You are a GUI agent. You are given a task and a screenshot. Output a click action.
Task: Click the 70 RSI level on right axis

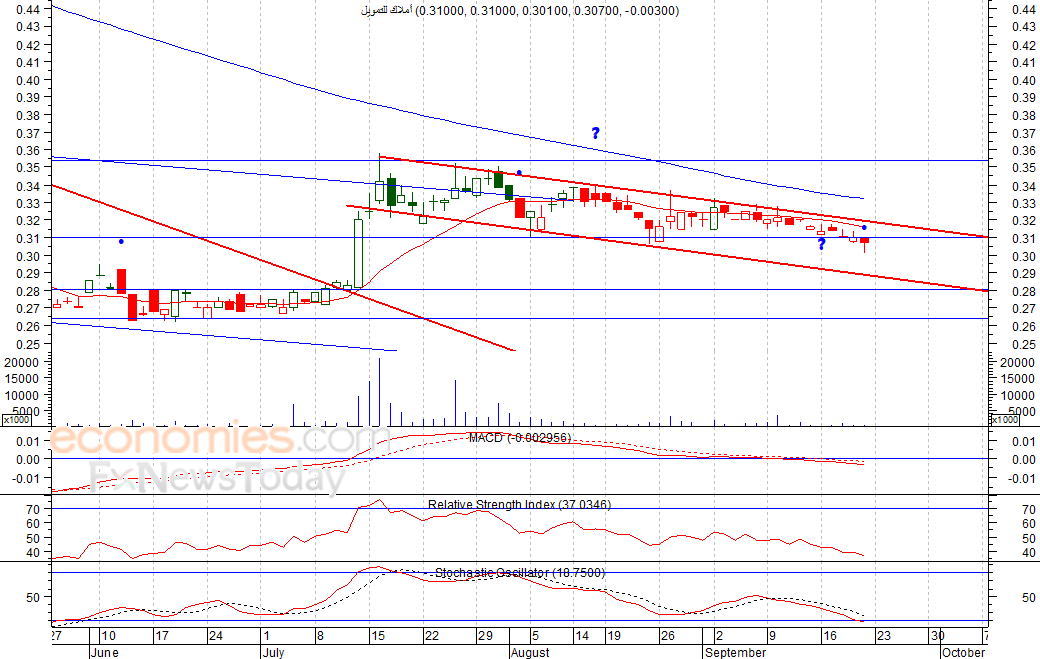click(x=1029, y=510)
